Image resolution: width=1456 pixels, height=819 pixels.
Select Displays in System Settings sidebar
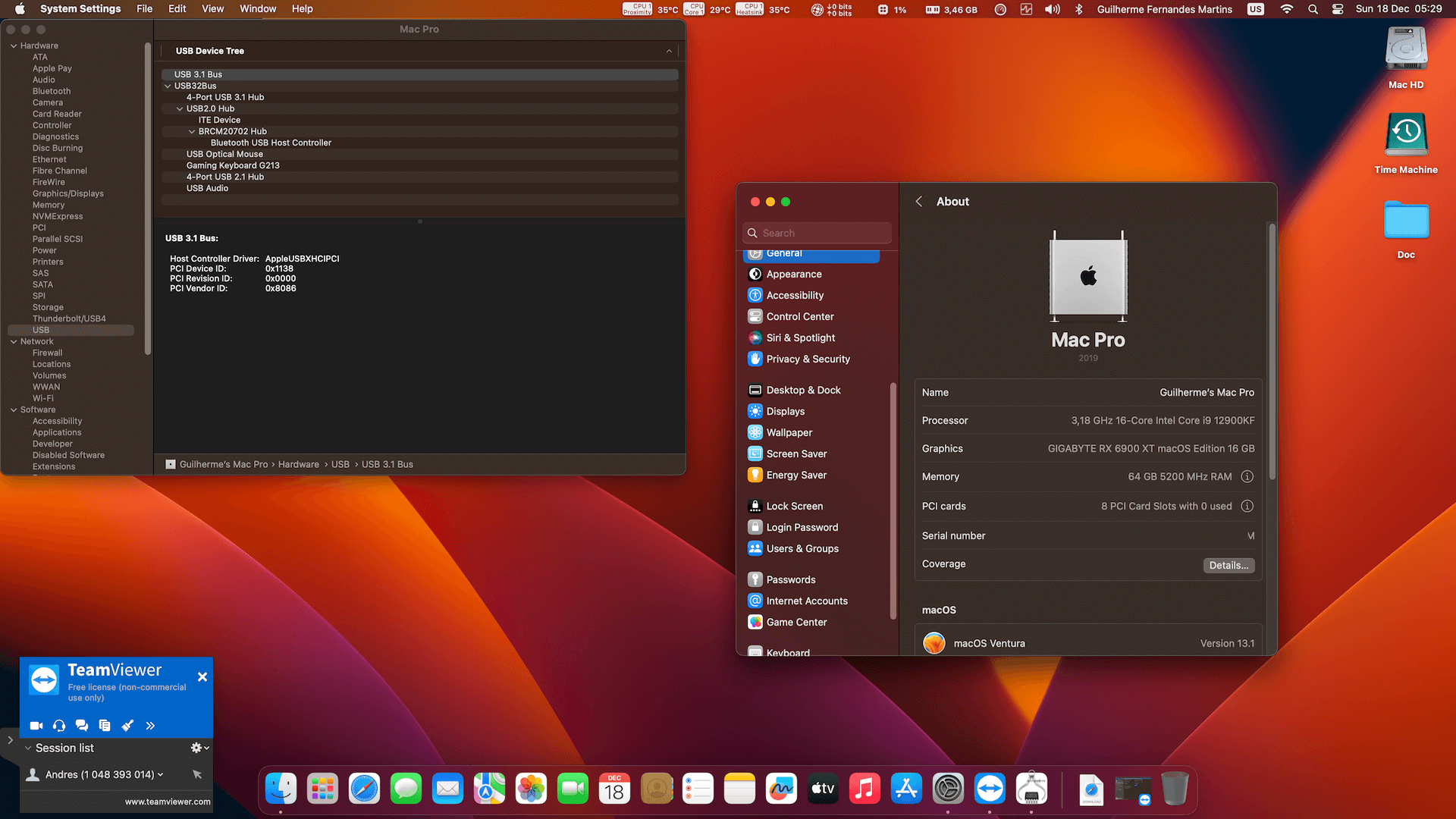(785, 411)
